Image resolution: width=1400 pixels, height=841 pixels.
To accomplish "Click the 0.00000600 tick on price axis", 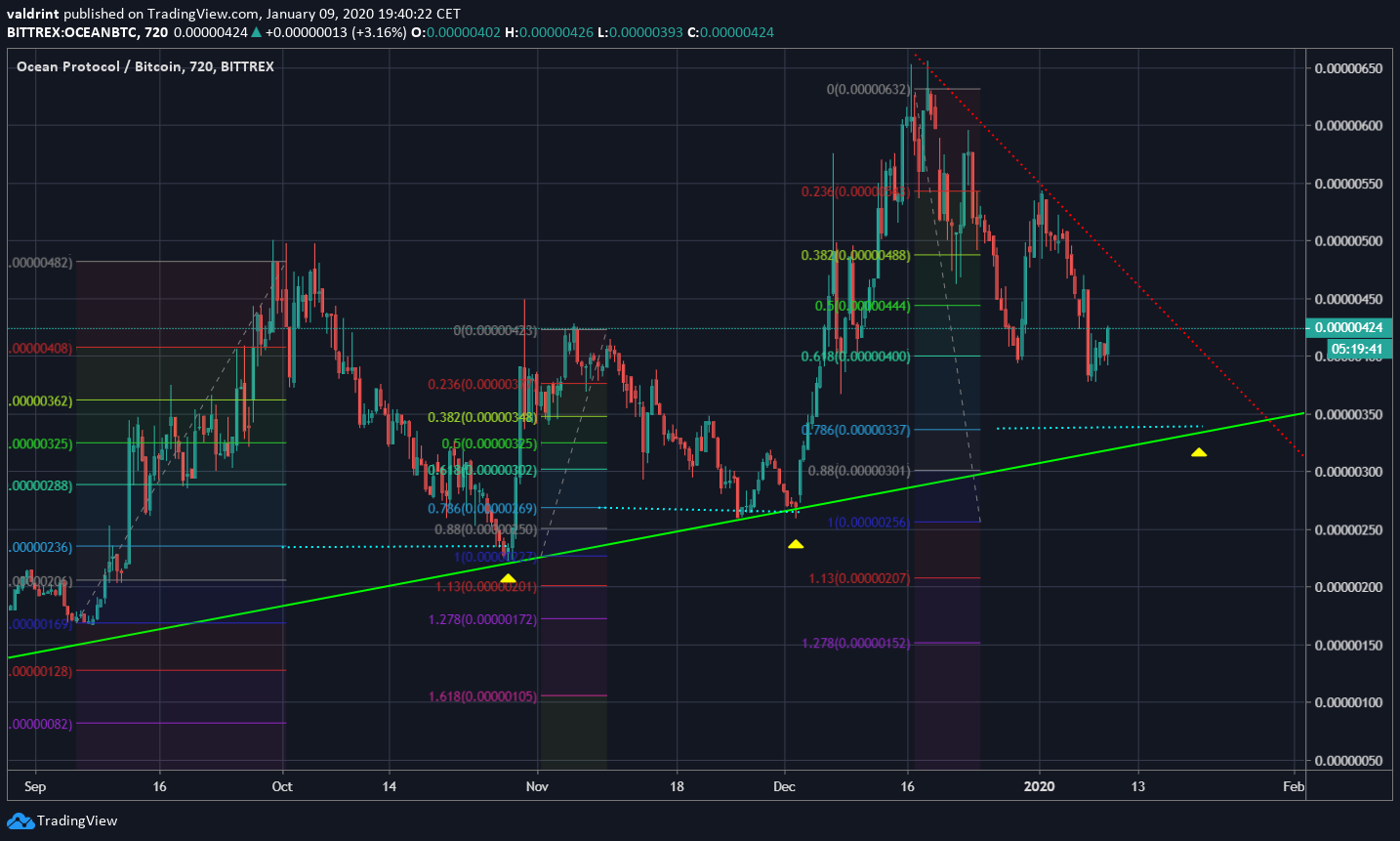I will click(1348, 126).
